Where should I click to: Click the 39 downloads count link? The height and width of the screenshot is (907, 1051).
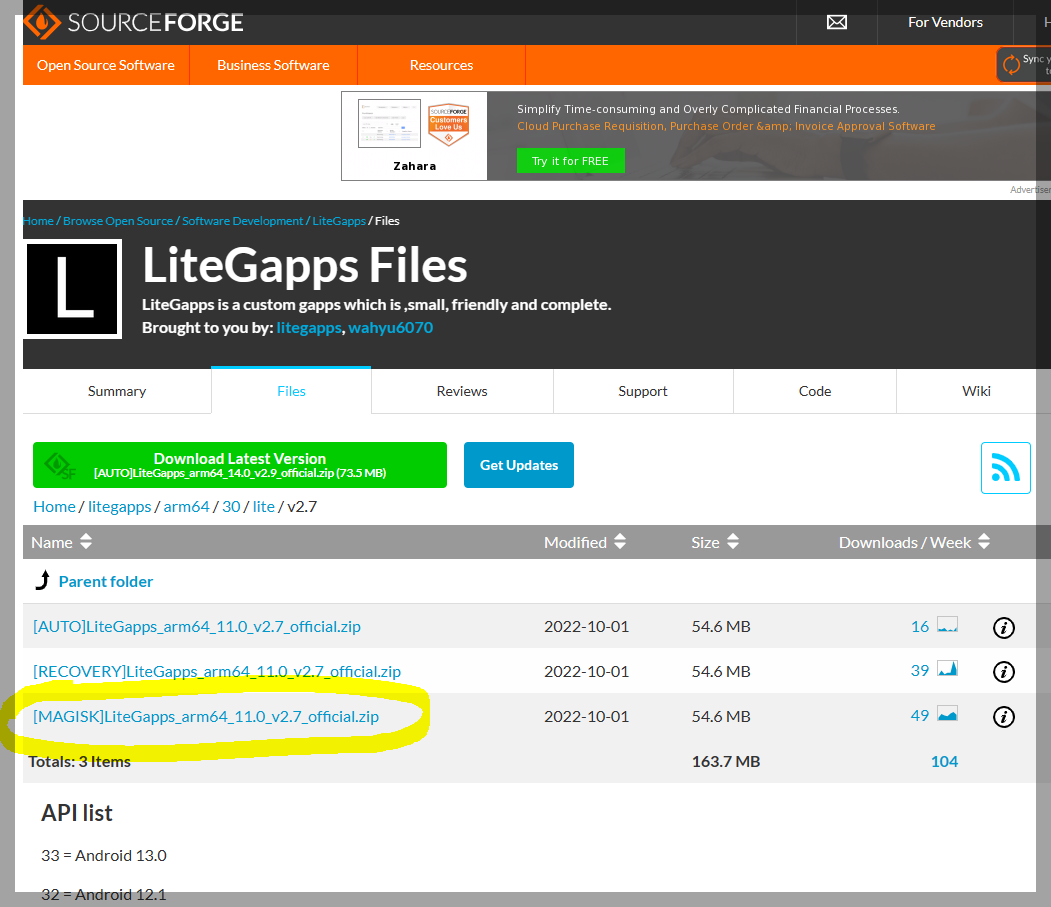click(x=920, y=670)
